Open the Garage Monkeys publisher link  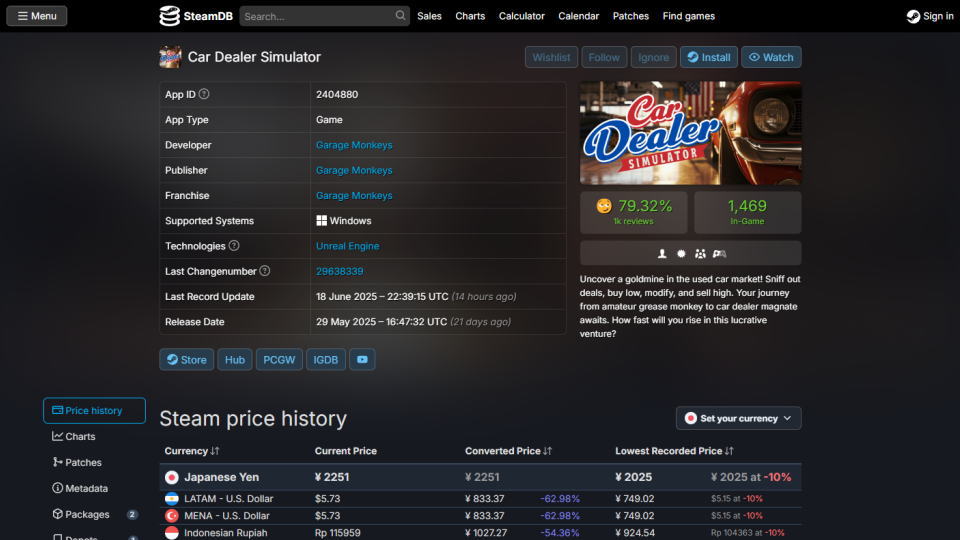[354, 170]
